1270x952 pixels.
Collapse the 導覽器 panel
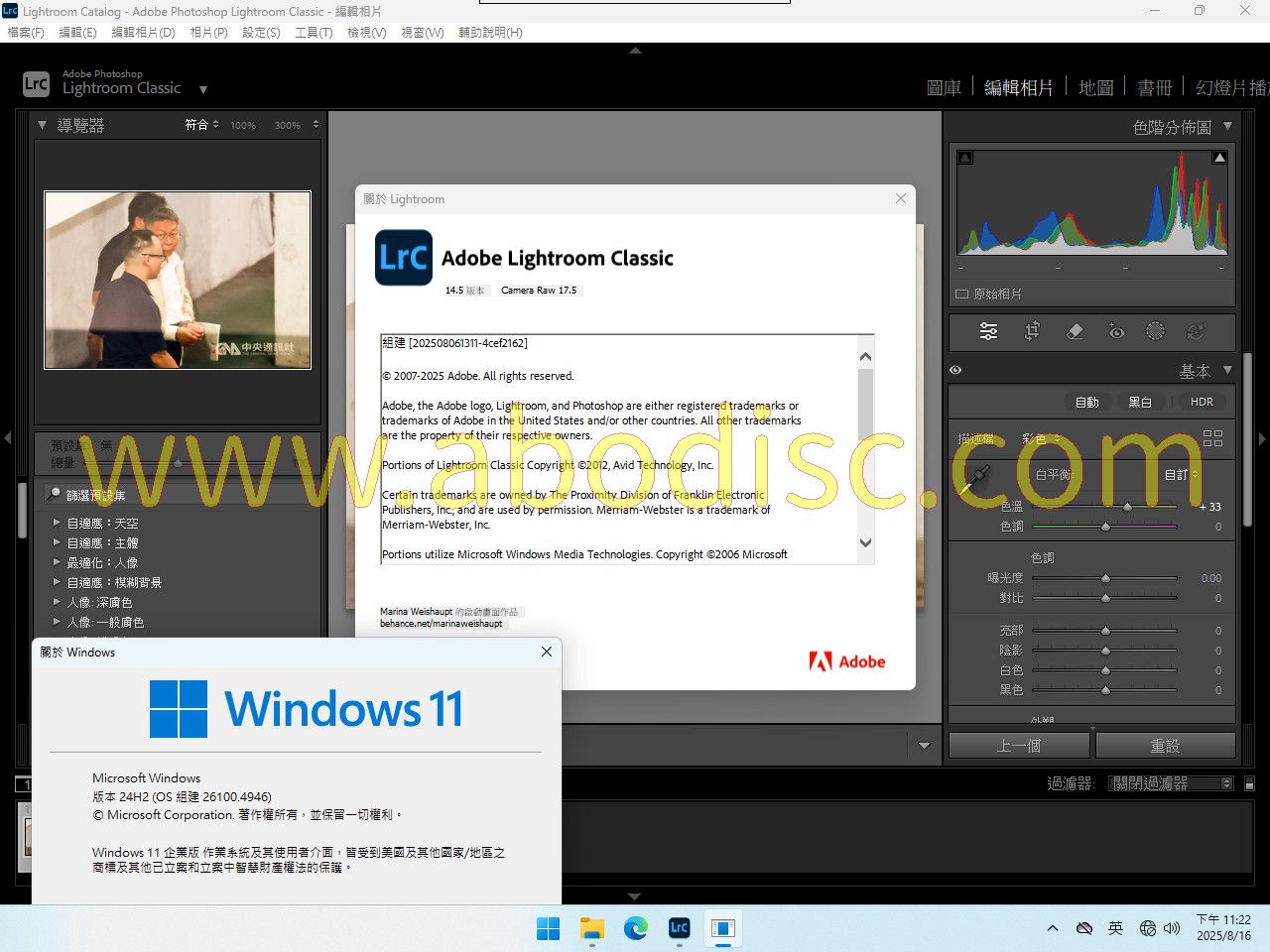(x=42, y=125)
